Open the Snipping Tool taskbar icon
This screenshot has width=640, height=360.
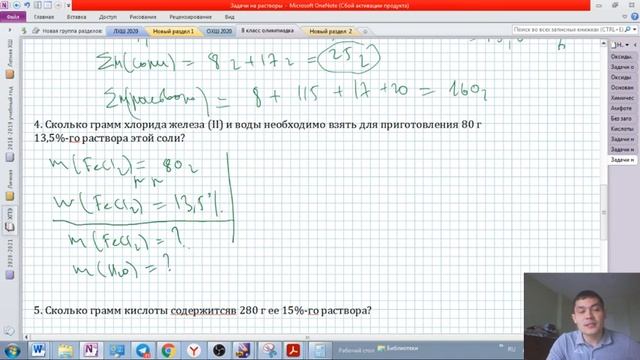point(269,350)
